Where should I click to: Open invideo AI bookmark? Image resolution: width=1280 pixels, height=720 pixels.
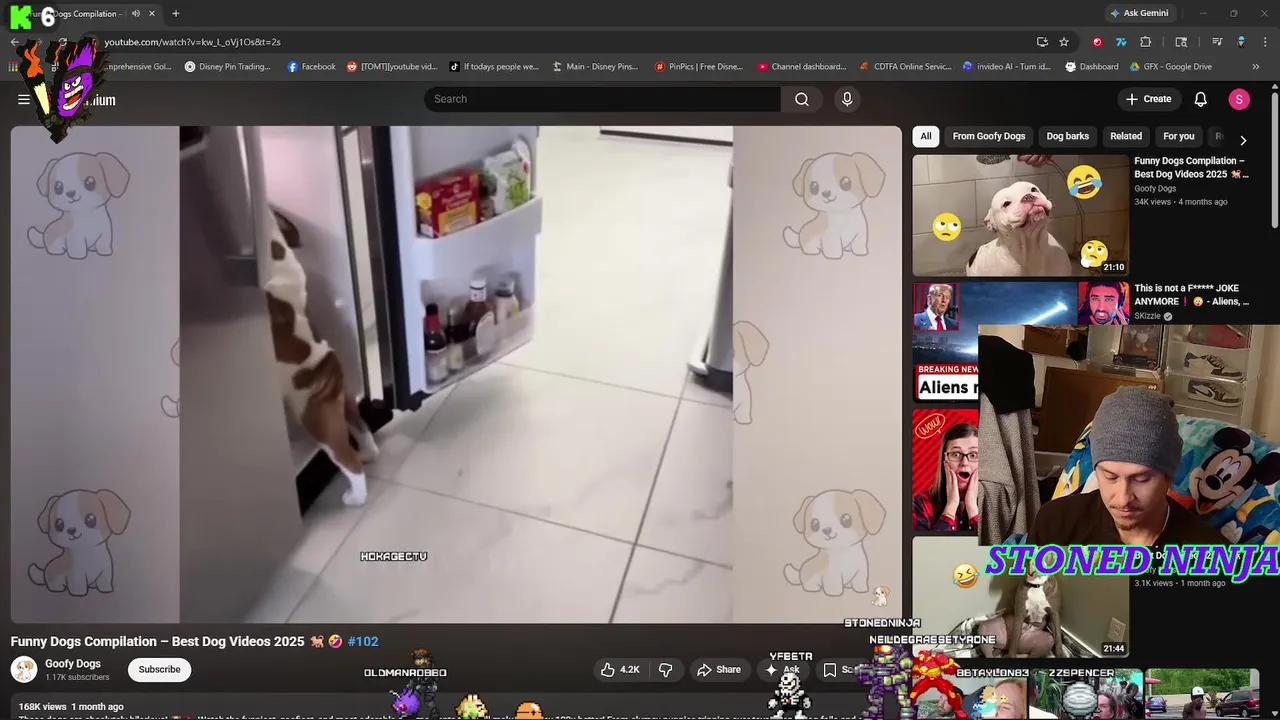[1007, 67]
